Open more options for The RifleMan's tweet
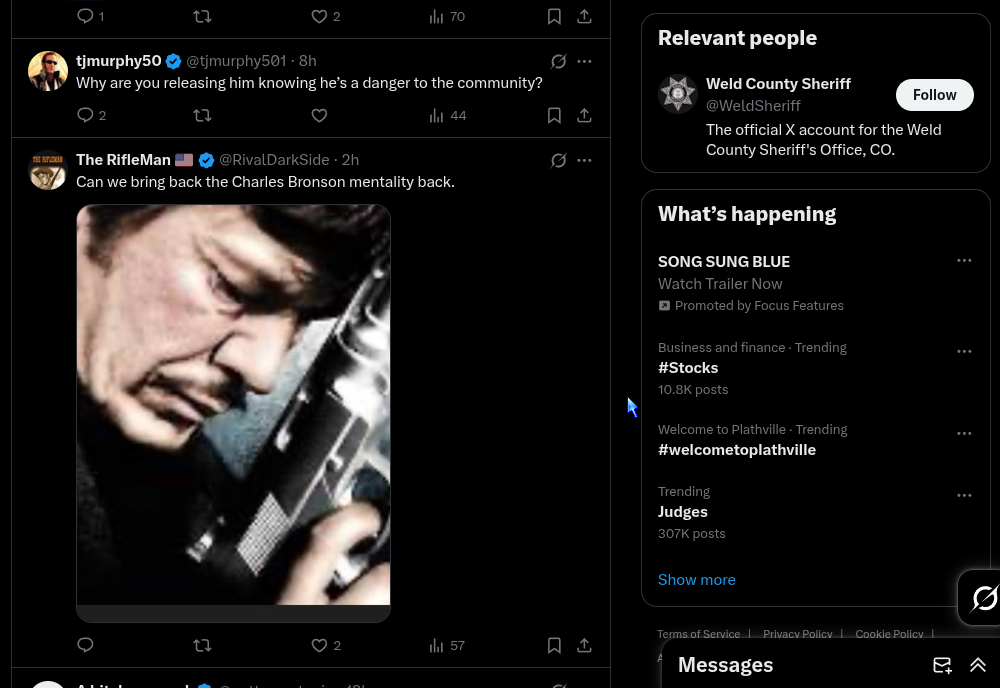The image size is (1000, 688). (x=585, y=160)
